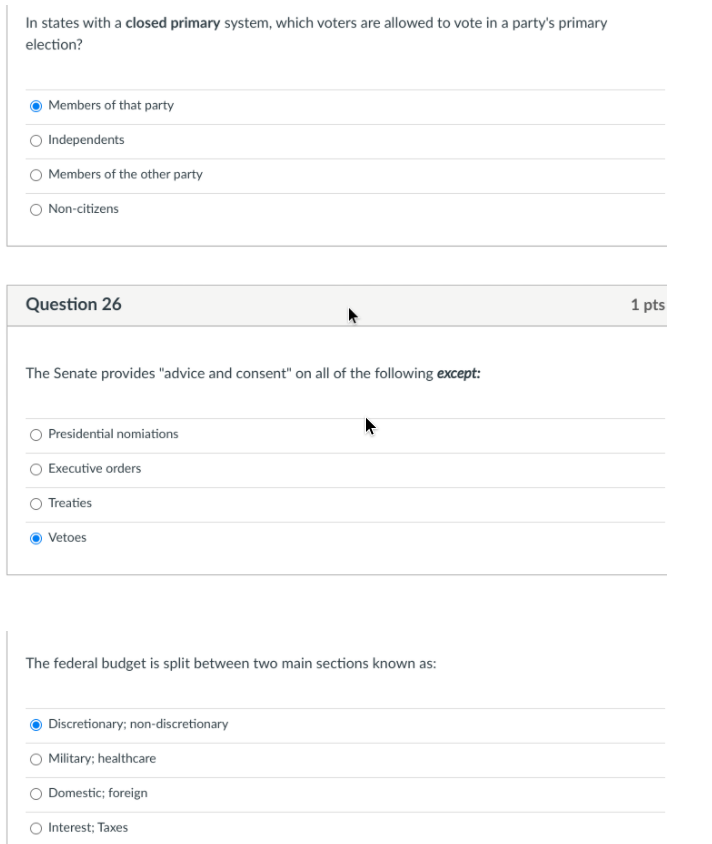
Task: Select the 'Domestic; foreign' radio button
Action: [x=37, y=793]
